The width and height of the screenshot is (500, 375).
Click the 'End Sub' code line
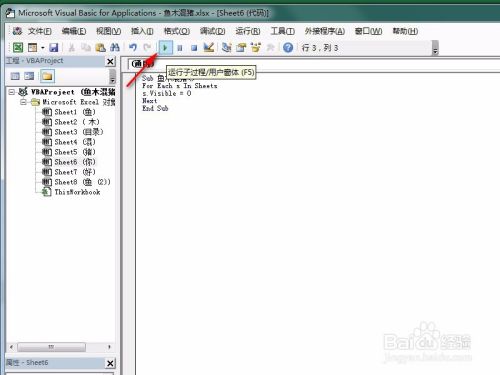[155, 108]
